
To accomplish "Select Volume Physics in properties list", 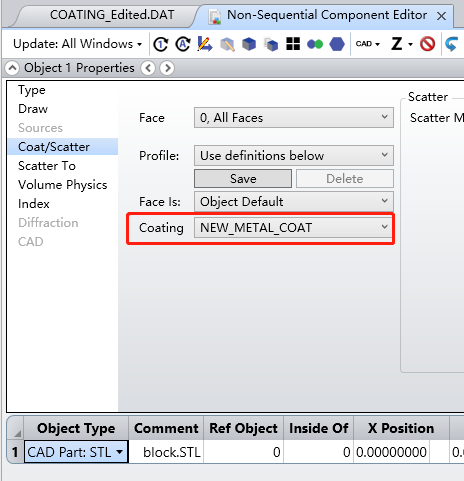I will coord(63,185).
